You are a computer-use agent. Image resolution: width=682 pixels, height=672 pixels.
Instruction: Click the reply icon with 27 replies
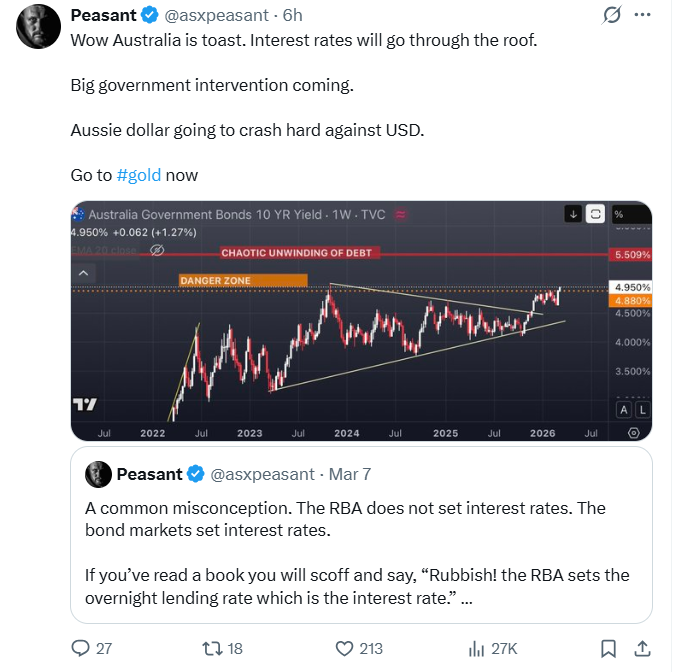(x=82, y=648)
